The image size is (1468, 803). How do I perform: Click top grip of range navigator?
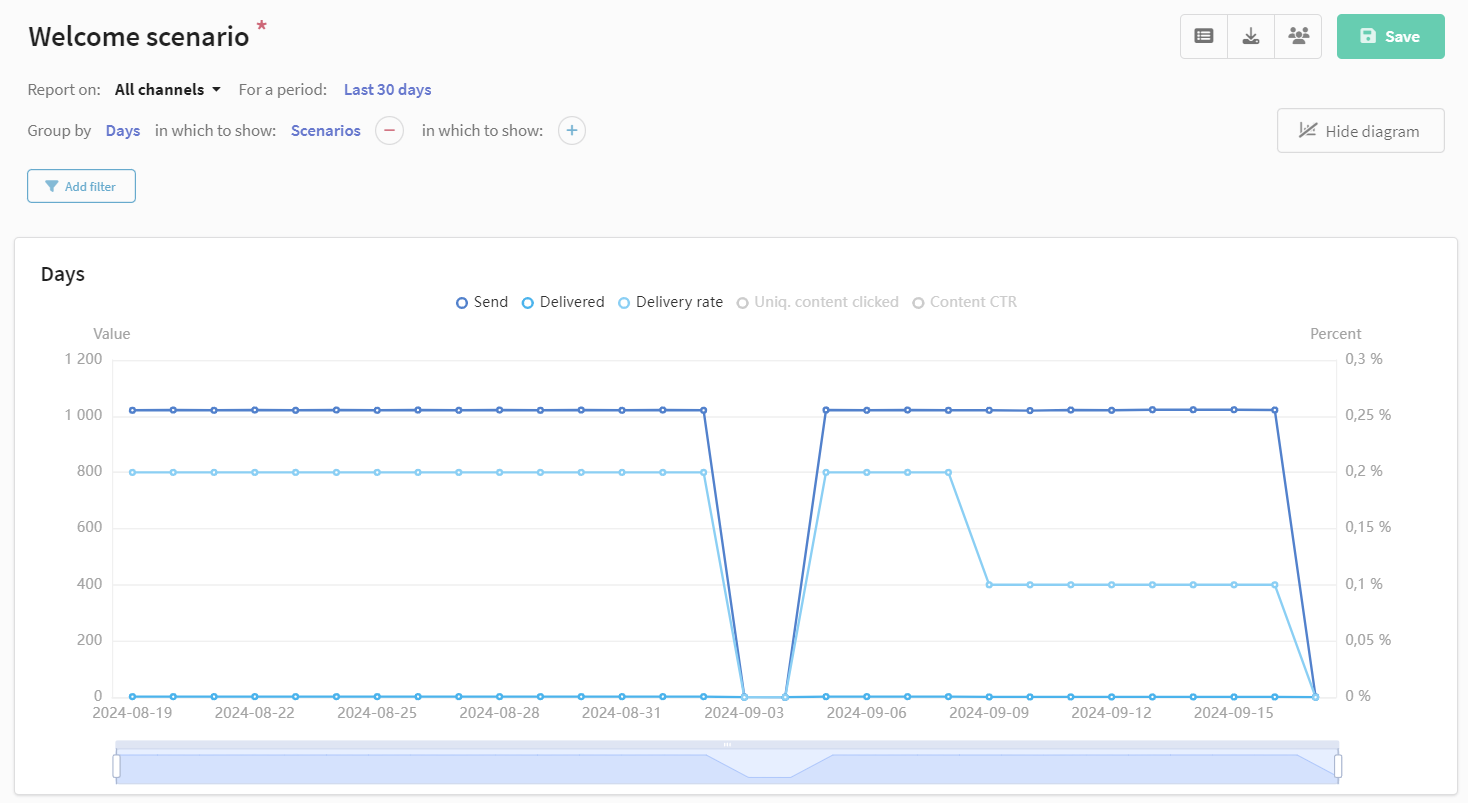click(x=727, y=744)
